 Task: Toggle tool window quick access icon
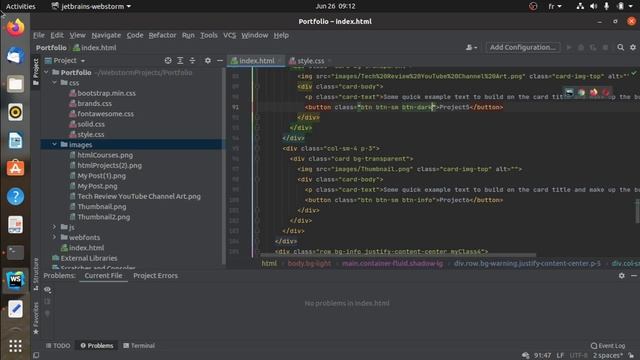(x=36, y=356)
